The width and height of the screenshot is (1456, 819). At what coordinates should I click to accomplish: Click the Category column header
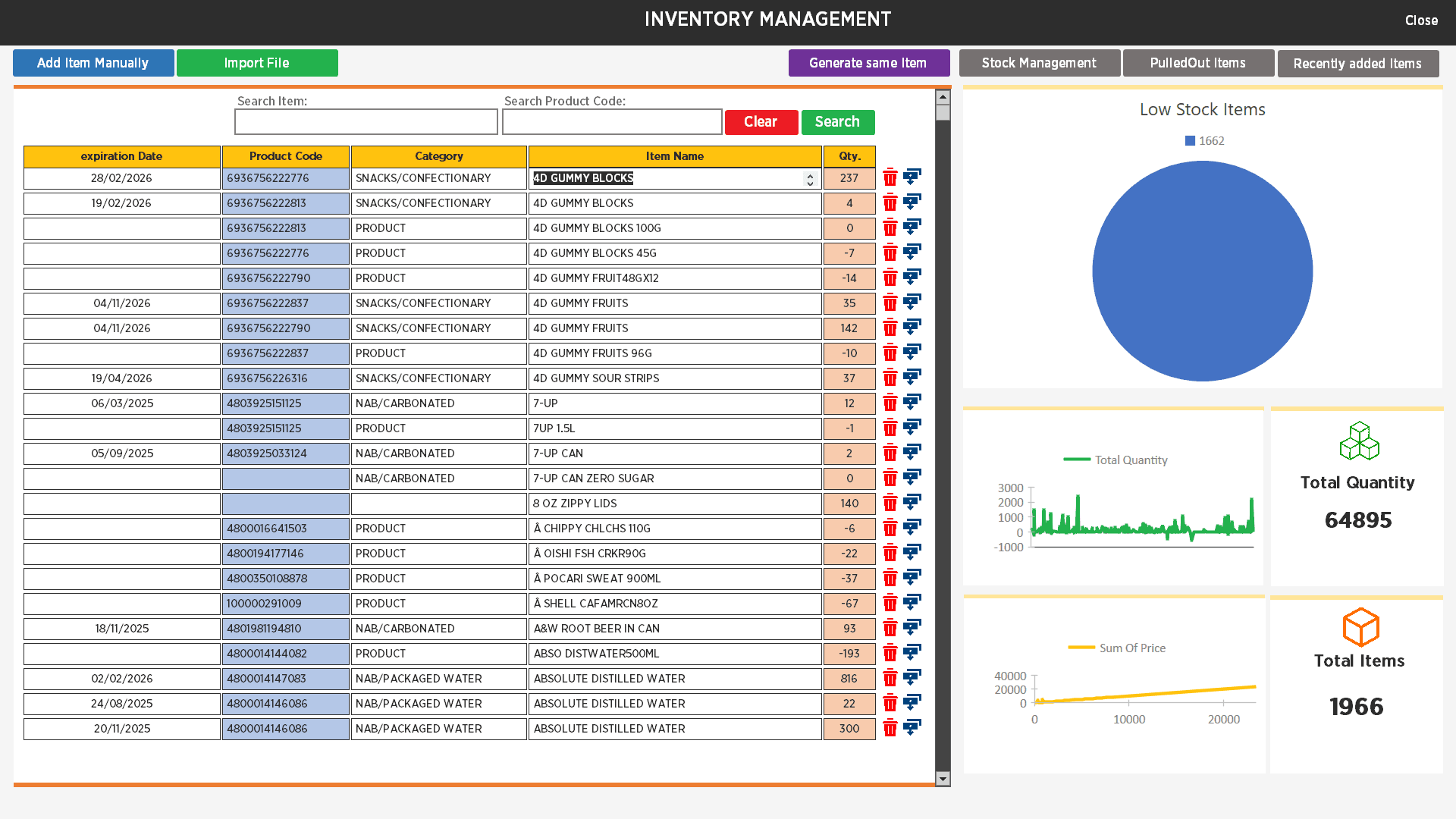(439, 156)
